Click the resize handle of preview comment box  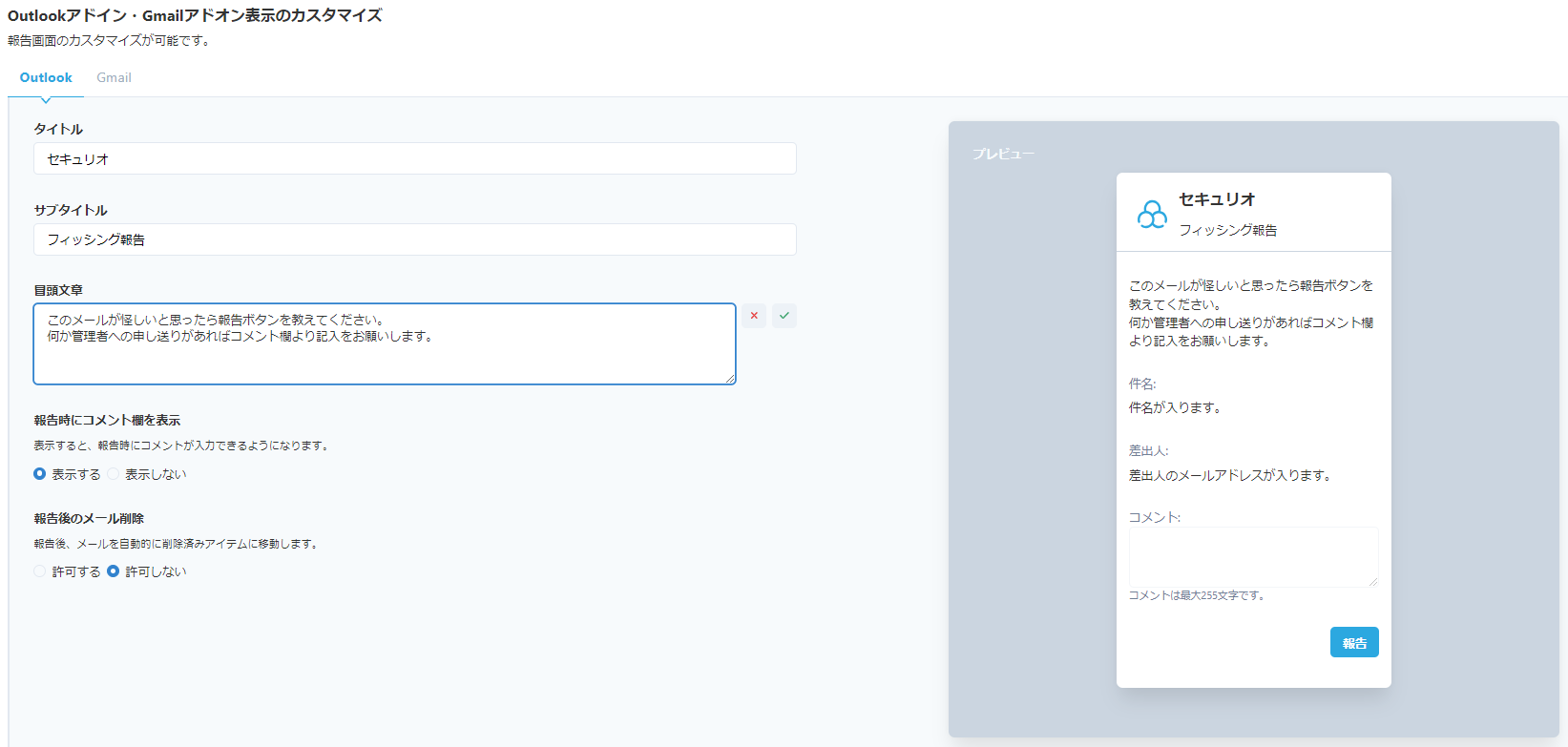tap(1373, 581)
